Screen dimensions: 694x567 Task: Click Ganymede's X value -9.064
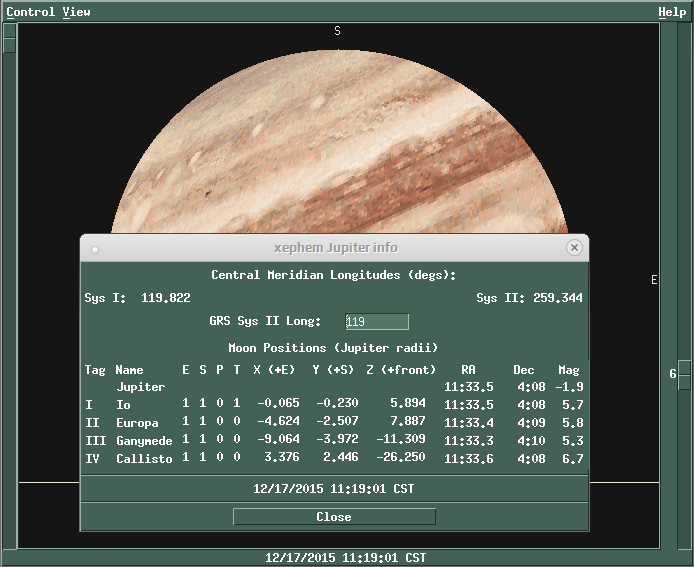point(278,439)
